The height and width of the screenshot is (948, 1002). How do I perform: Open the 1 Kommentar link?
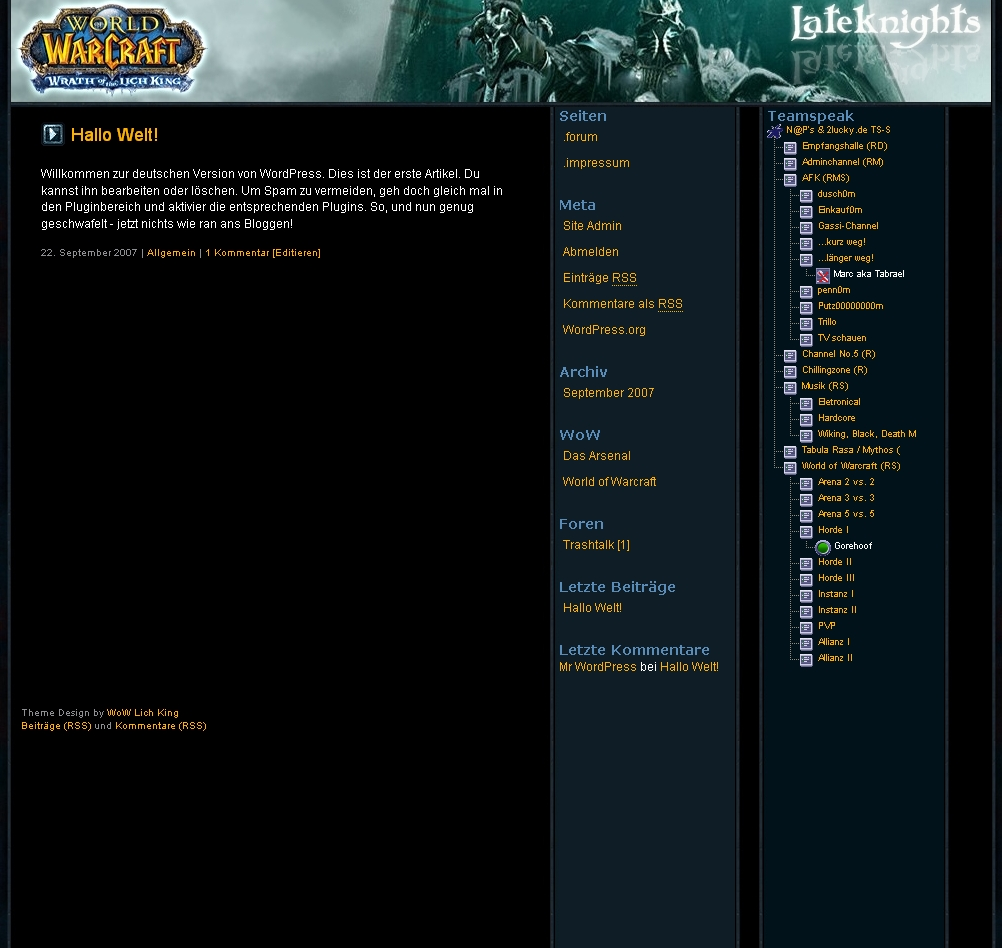(x=237, y=253)
